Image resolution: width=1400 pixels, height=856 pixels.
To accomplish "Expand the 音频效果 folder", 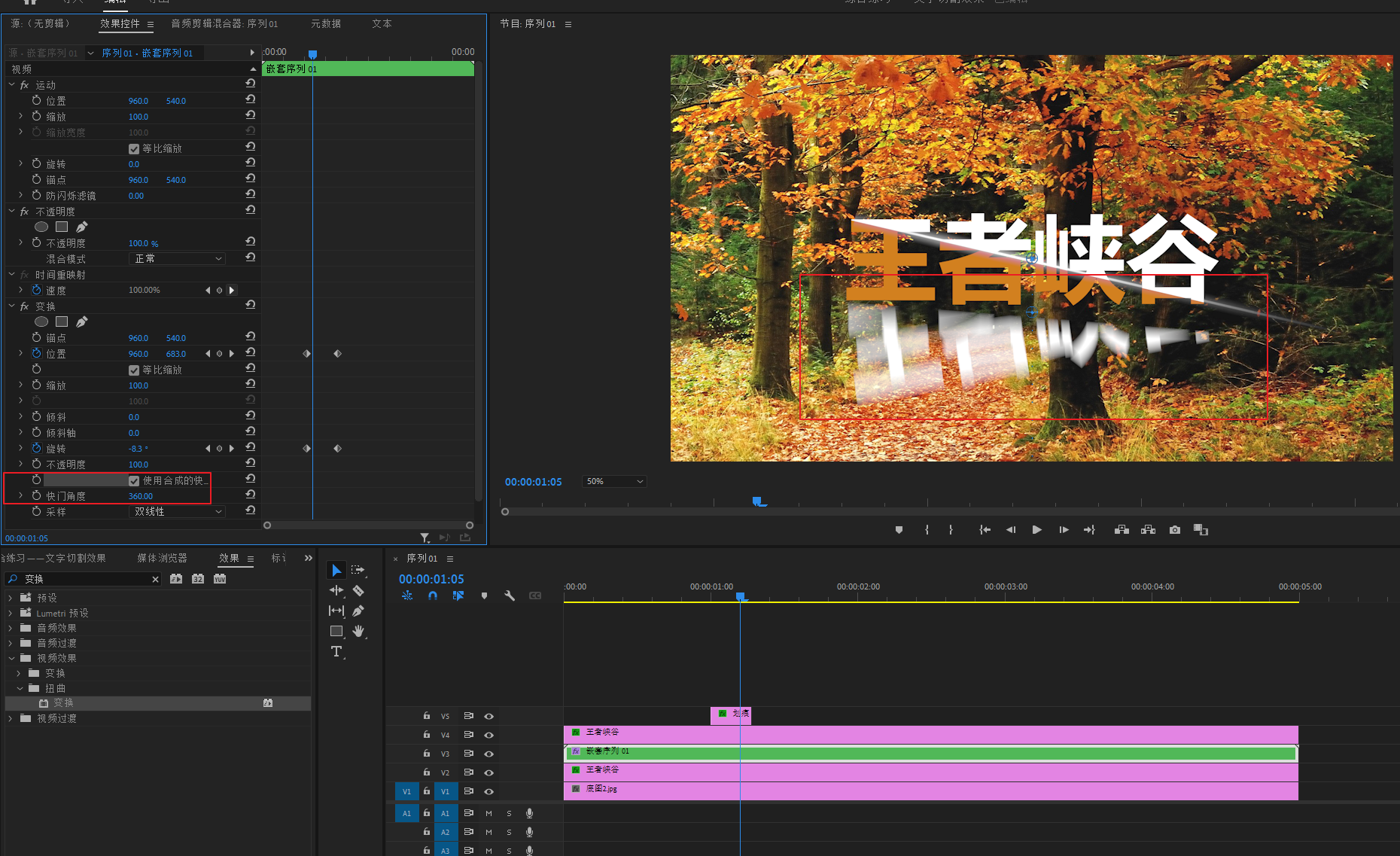I will [x=11, y=628].
